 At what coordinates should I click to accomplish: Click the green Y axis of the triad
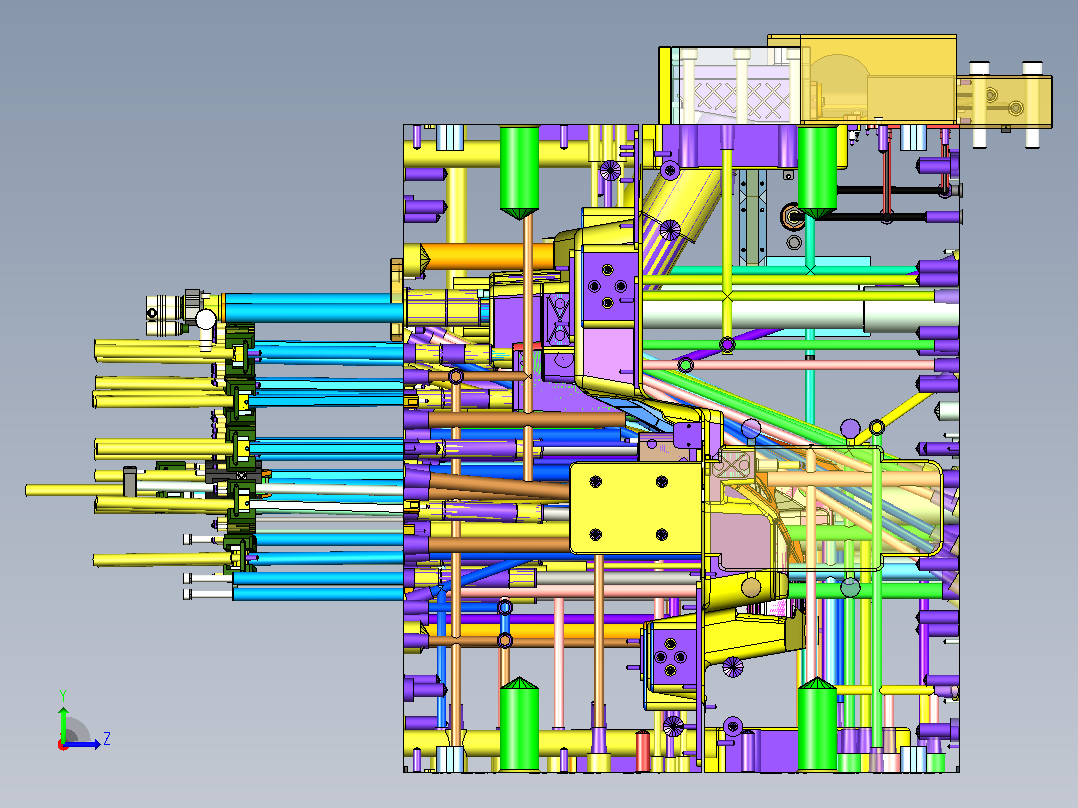[63, 722]
